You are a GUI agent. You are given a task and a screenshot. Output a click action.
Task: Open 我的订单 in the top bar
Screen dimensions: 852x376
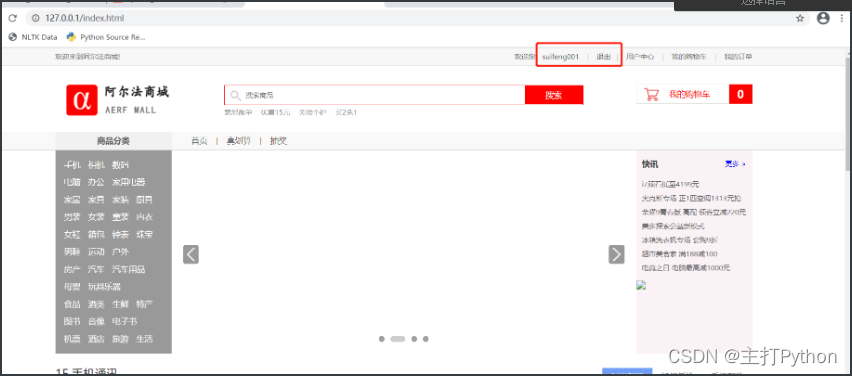pos(738,57)
